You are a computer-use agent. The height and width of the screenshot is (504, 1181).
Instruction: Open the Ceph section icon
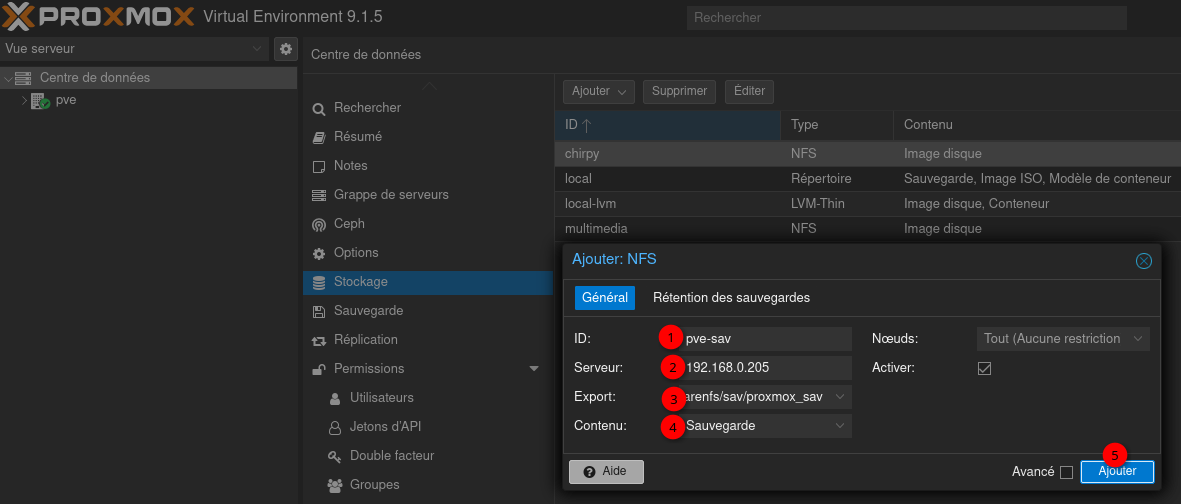pos(319,225)
